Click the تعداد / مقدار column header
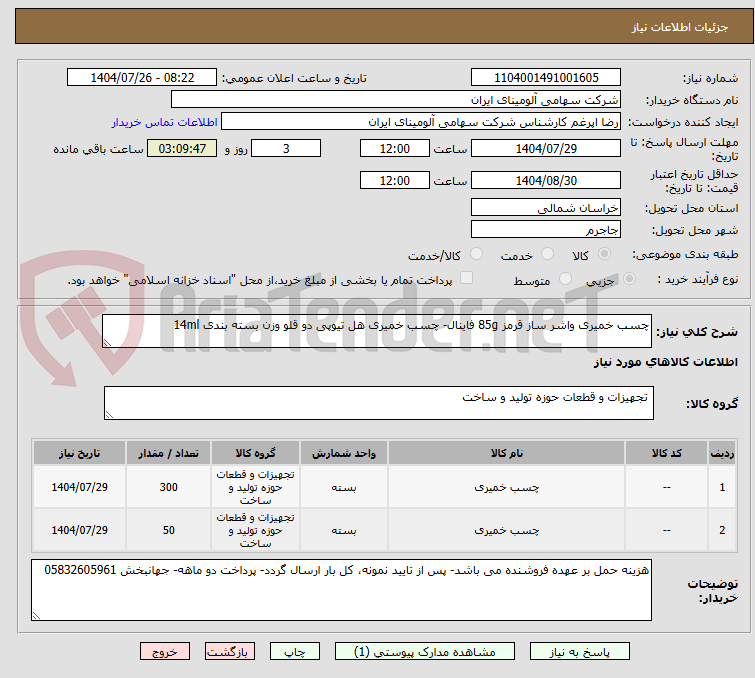Viewport: 755px width, 678px height. pyautogui.click(x=169, y=453)
